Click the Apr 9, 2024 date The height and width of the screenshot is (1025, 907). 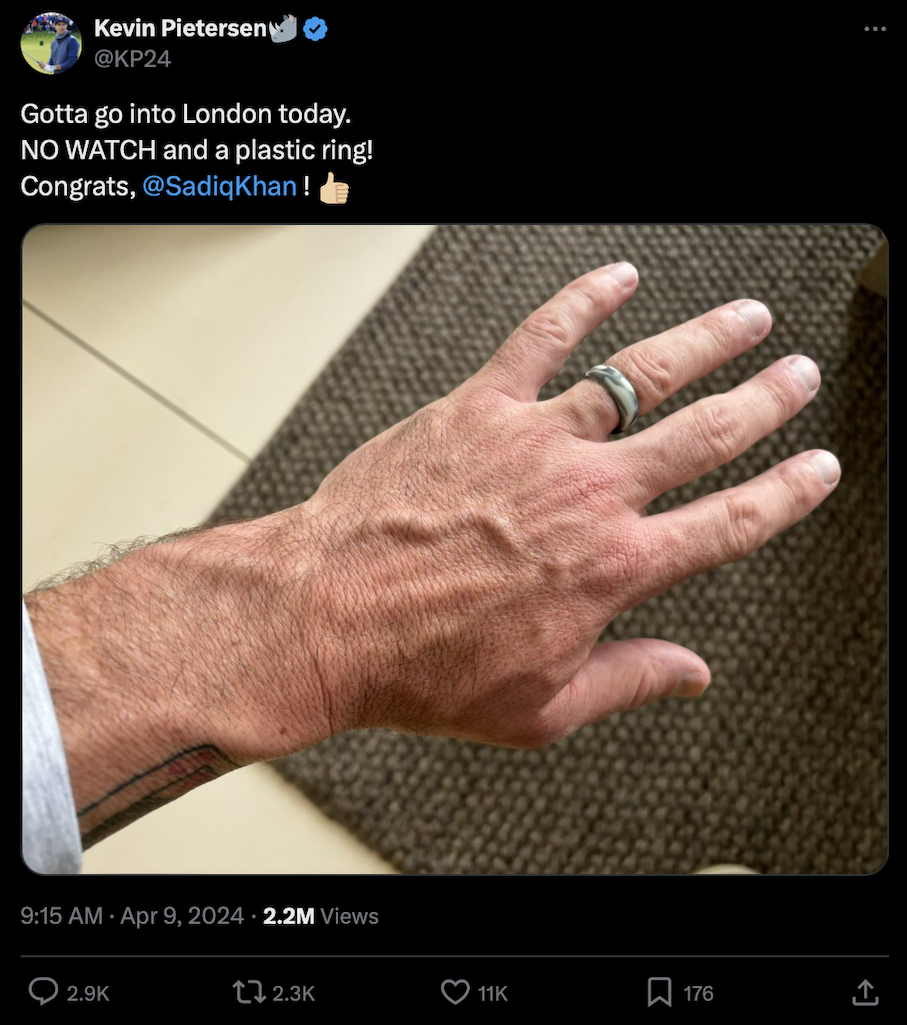[182, 916]
